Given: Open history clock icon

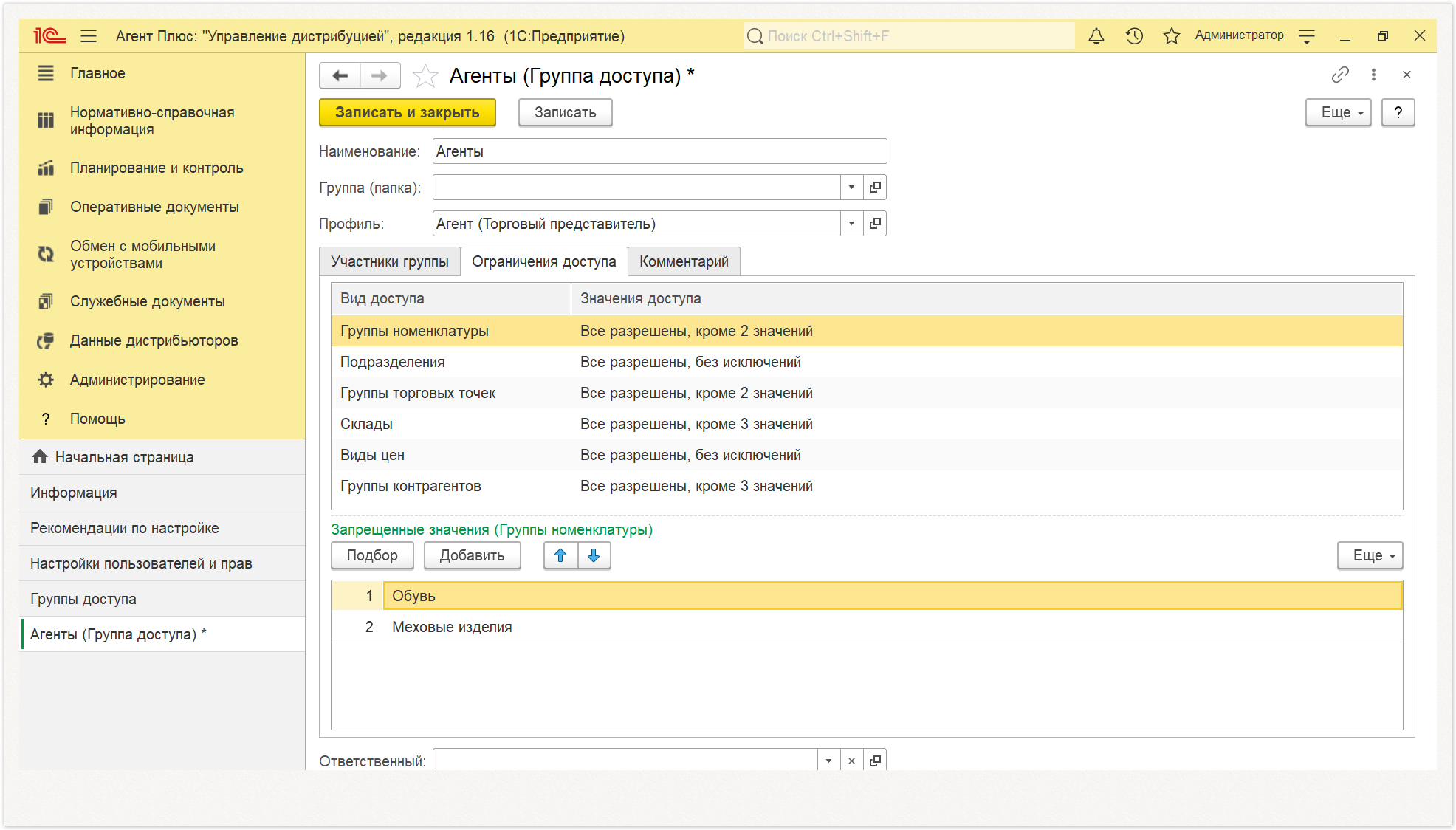Looking at the screenshot, I should pyautogui.click(x=1134, y=35).
